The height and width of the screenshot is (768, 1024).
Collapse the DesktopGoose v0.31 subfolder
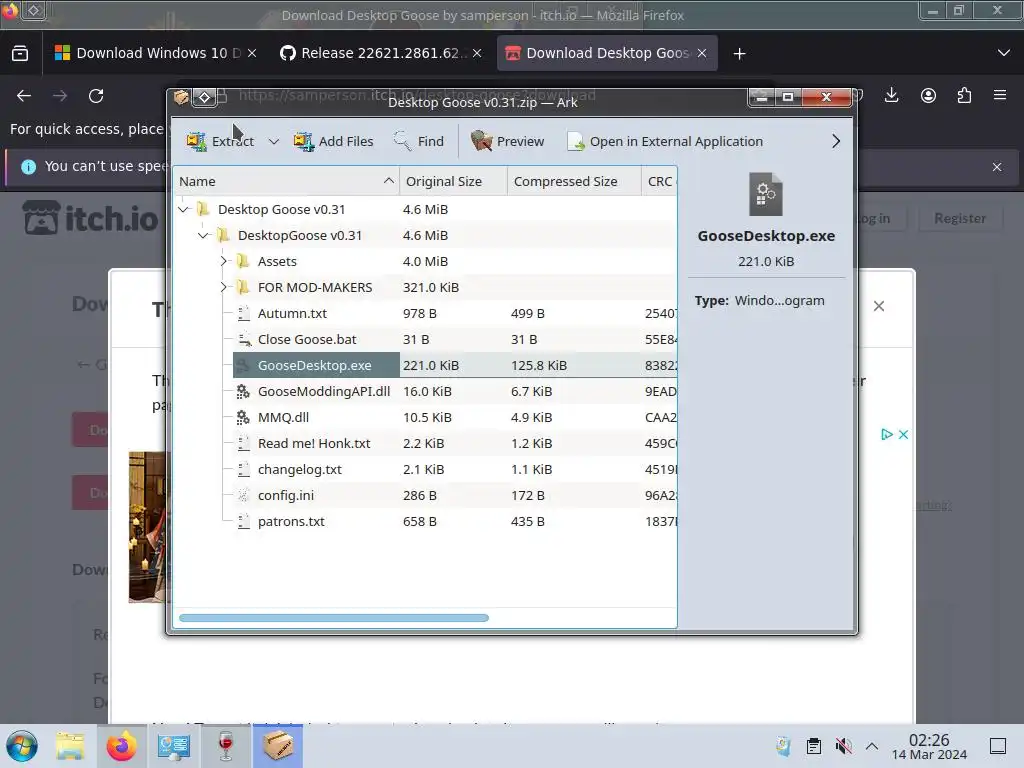(x=204, y=235)
